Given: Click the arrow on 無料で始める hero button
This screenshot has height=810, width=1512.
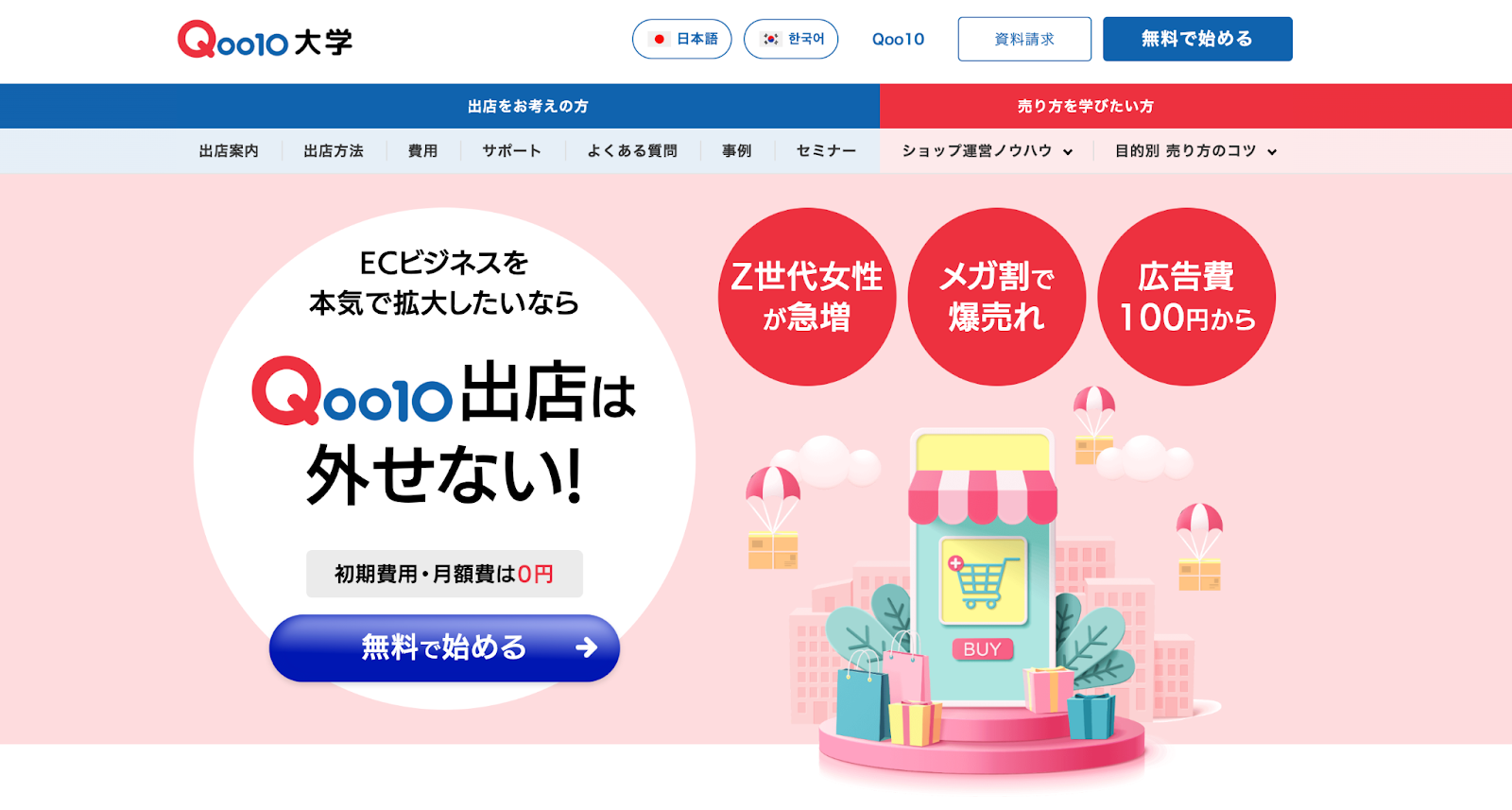Looking at the screenshot, I should (586, 647).
